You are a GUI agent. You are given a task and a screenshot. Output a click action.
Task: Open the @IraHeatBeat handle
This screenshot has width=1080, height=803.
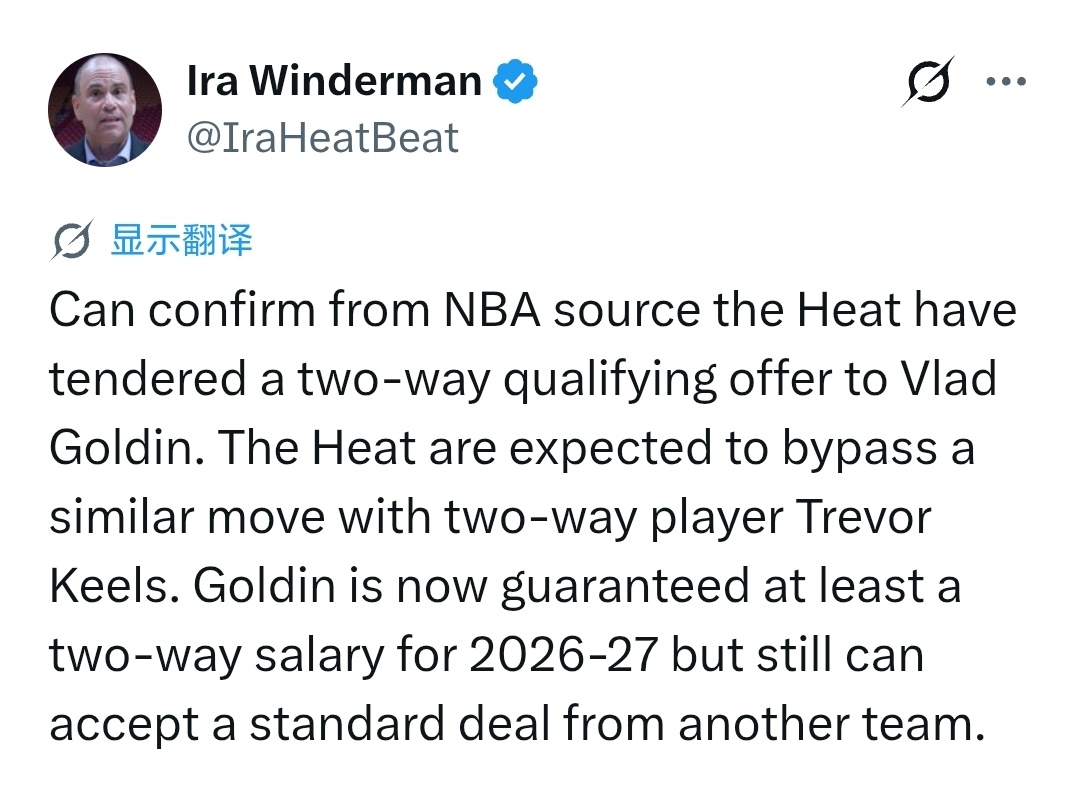[322, 138]
